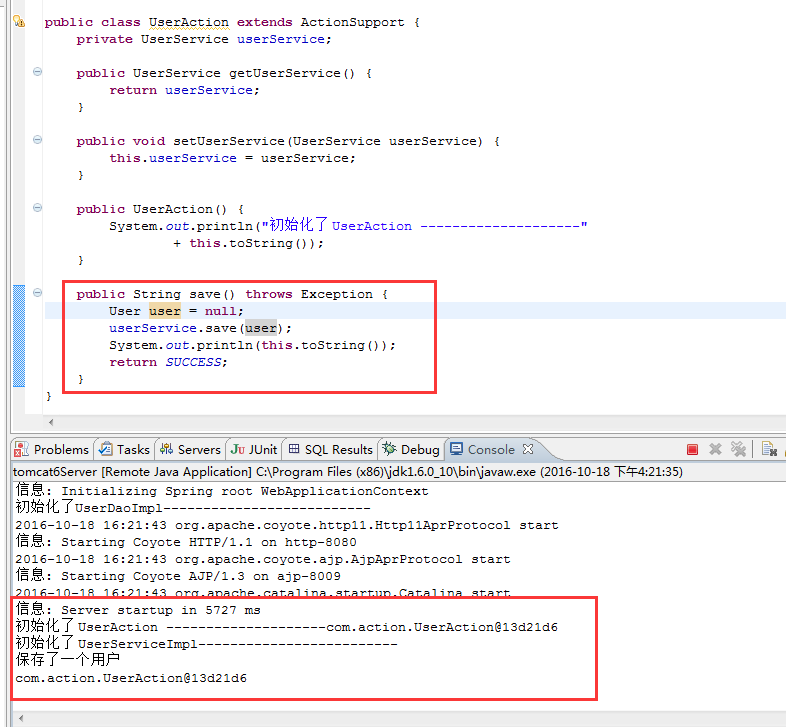Collapse the setUserService method fold
786x727 pixels.
tap(37, 140)
